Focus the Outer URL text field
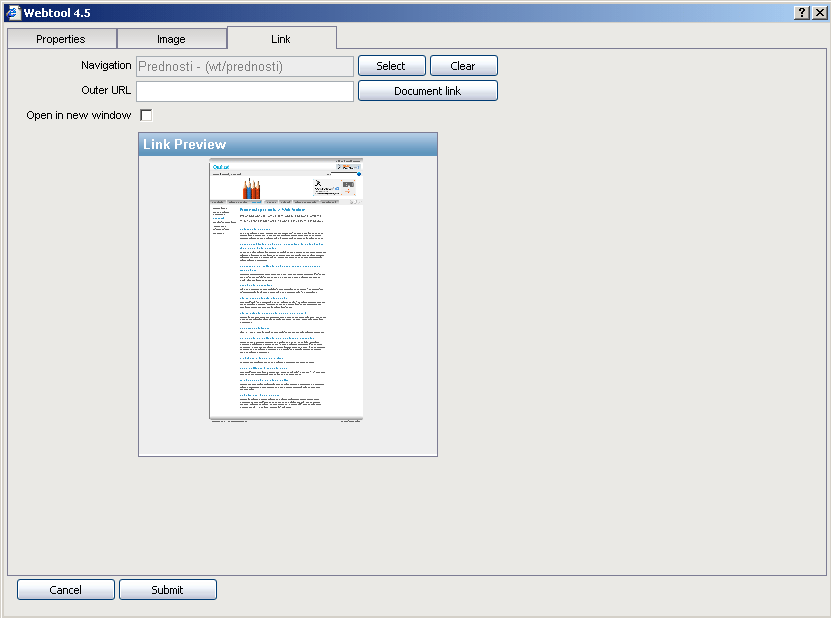The image size is (831, 618). point(245,91)
